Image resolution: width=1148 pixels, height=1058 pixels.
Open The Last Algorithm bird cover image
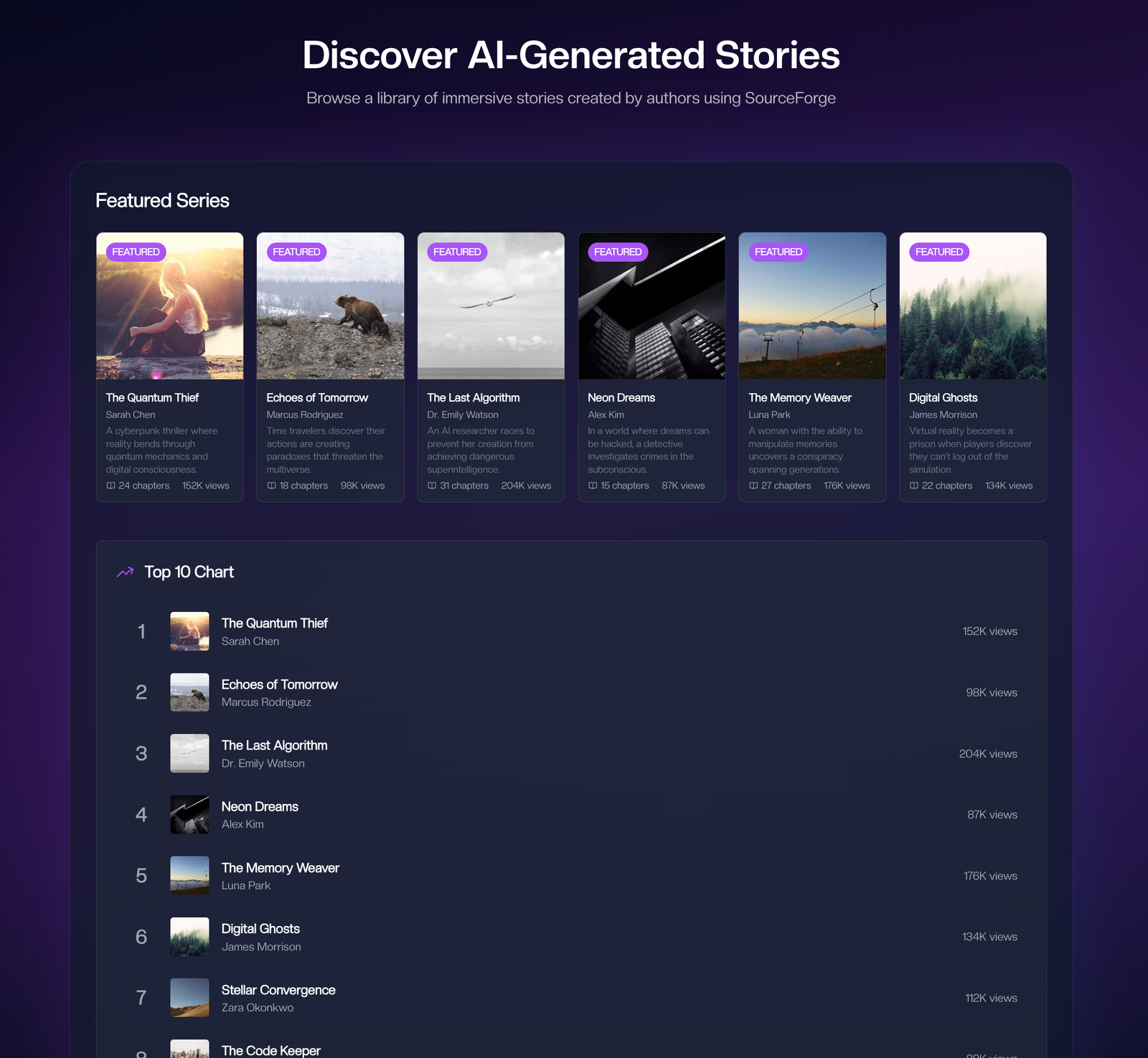[x=491, y=306]
